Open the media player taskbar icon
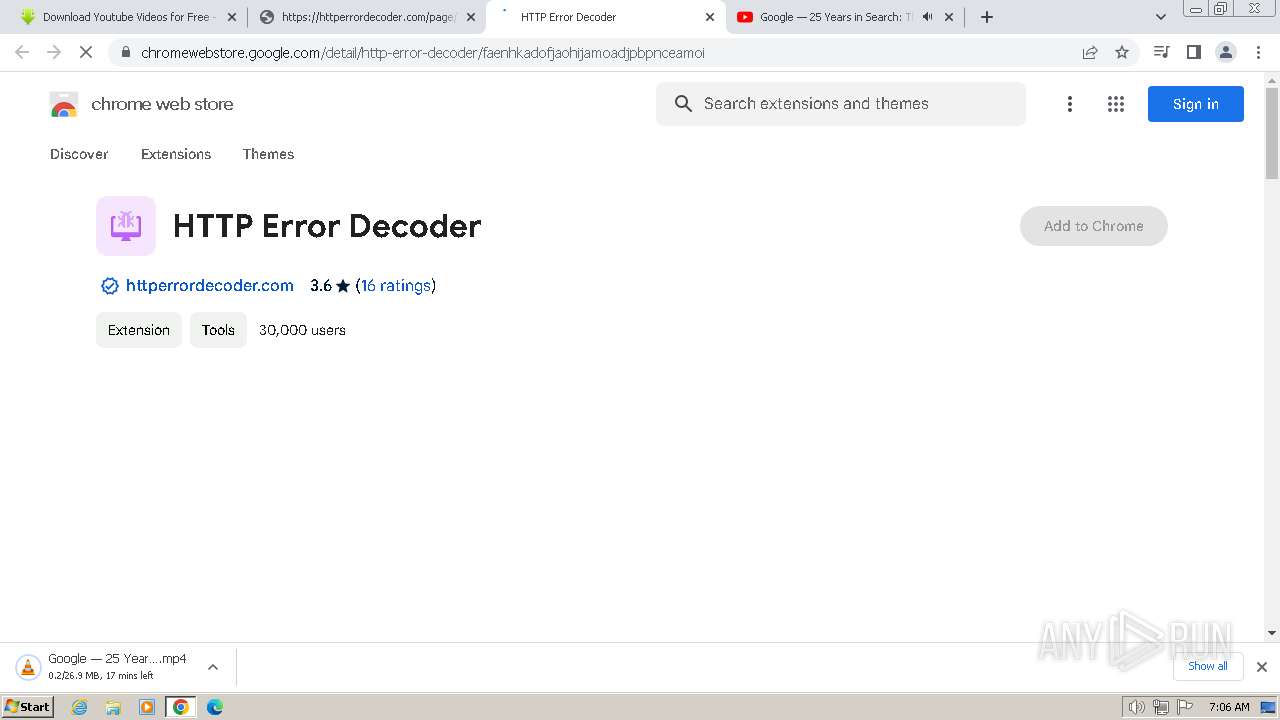Screen dimensions: 1280x720 (147, 707)
